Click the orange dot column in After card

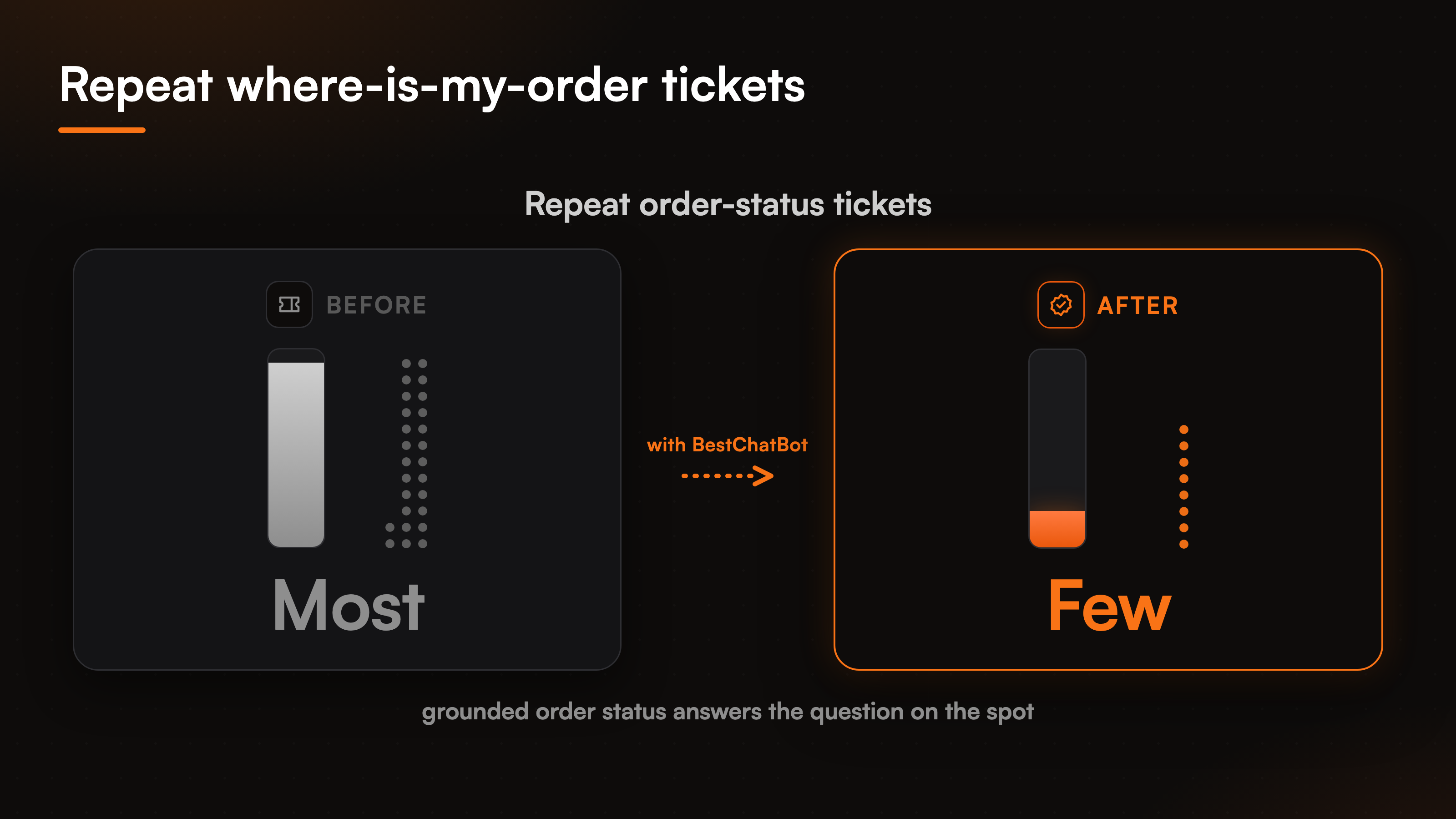(x=1183, y=487)
